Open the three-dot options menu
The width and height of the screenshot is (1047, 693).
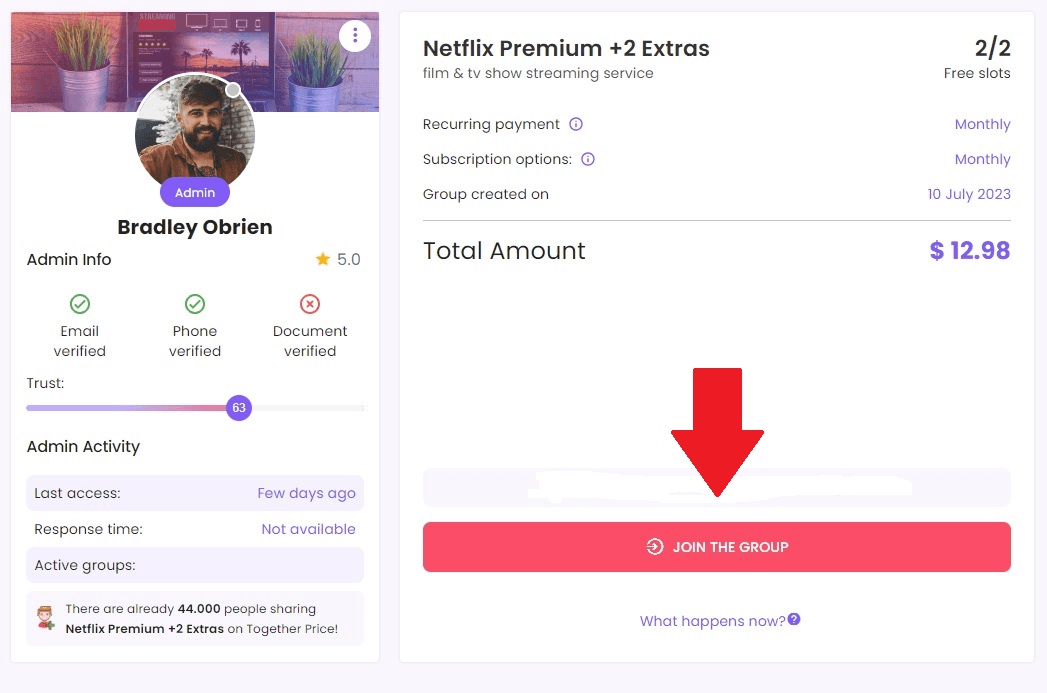pos(355,37)
